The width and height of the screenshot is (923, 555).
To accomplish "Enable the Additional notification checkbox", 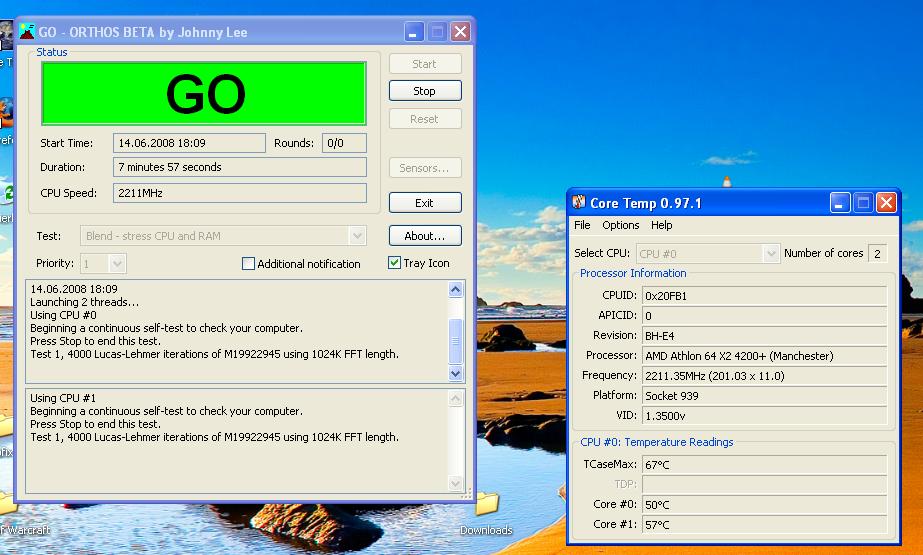I will click(x=248, y=264).
